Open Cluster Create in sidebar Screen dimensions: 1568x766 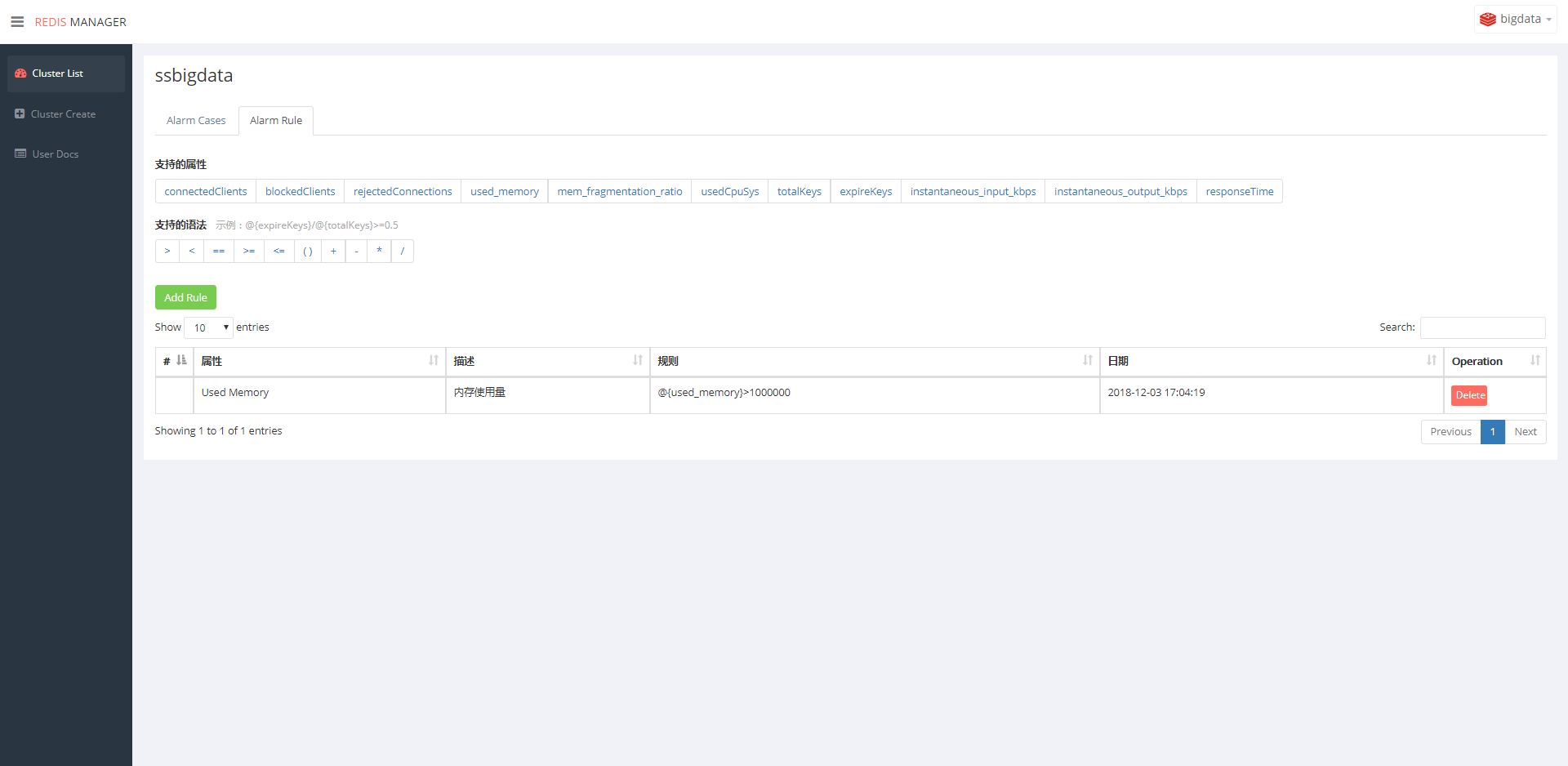tap(66, 114)
